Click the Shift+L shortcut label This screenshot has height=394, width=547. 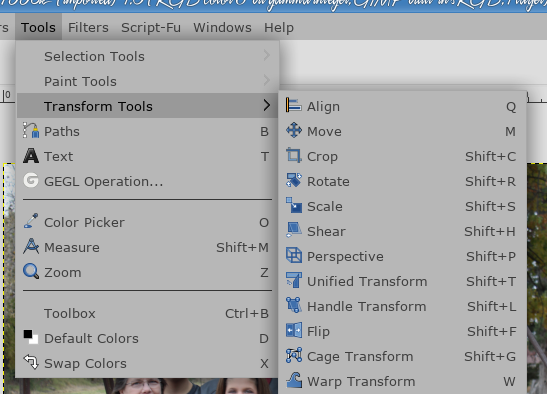[x=492, y=306]
